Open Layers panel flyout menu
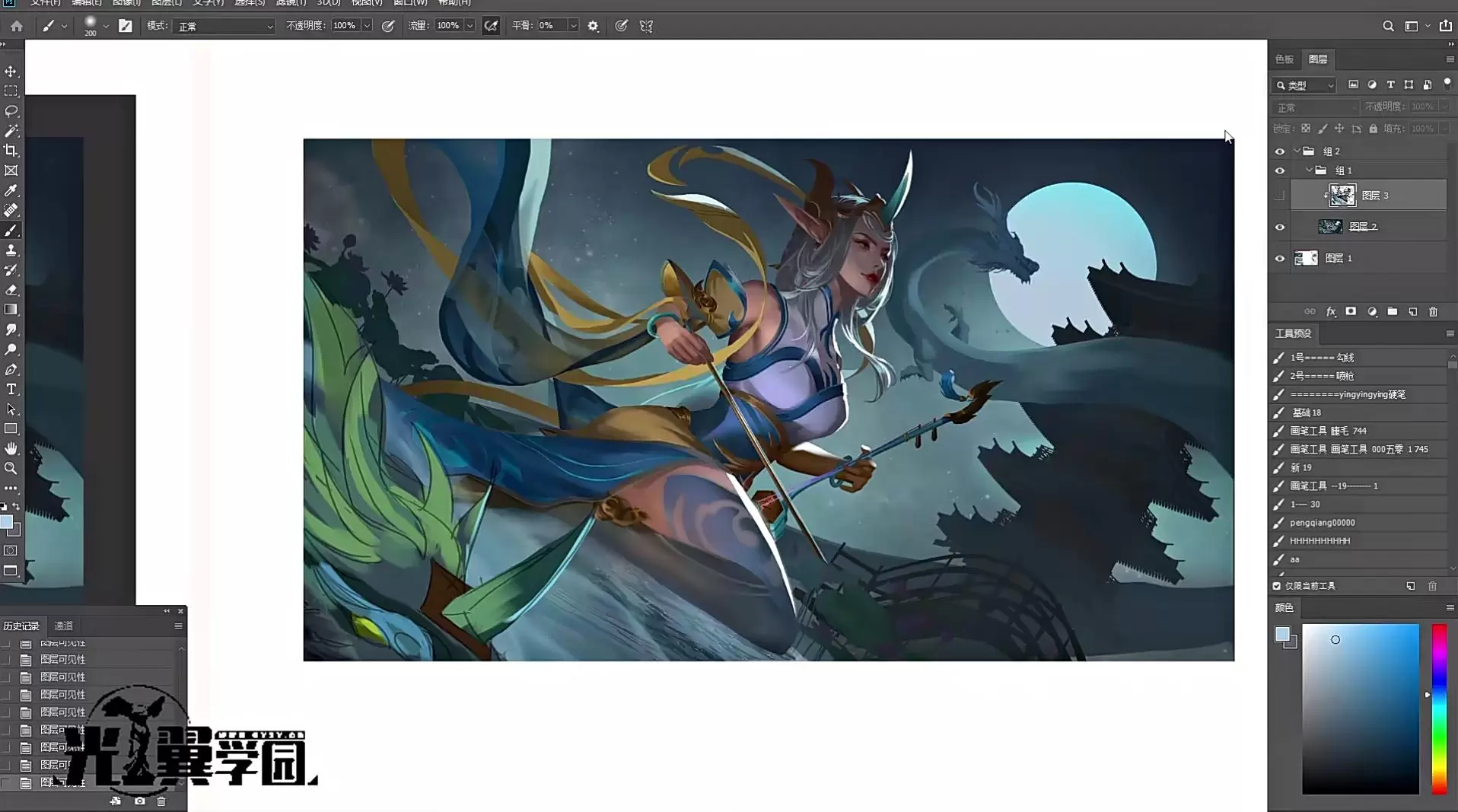 pyautogui.click(x=1450, y=59)
